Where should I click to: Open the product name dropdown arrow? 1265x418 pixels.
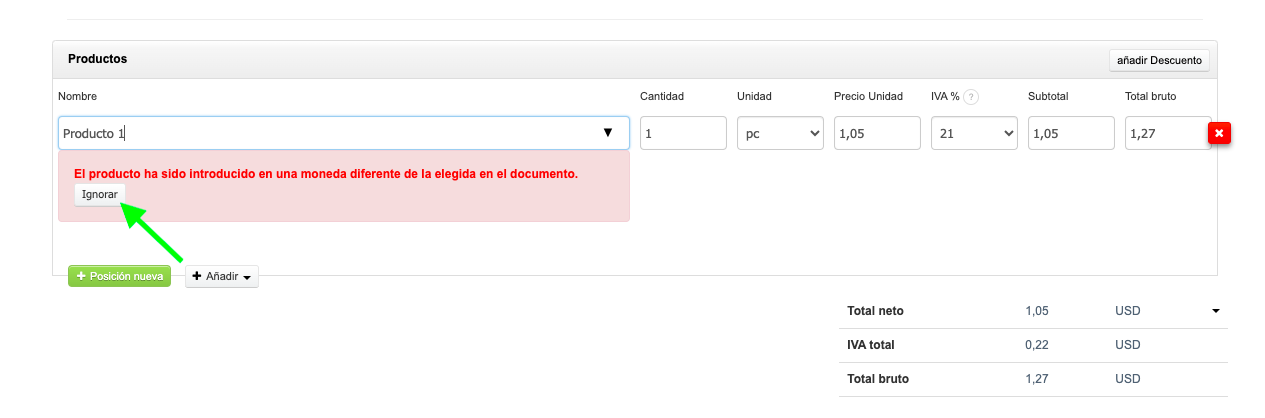click(607, 133)
